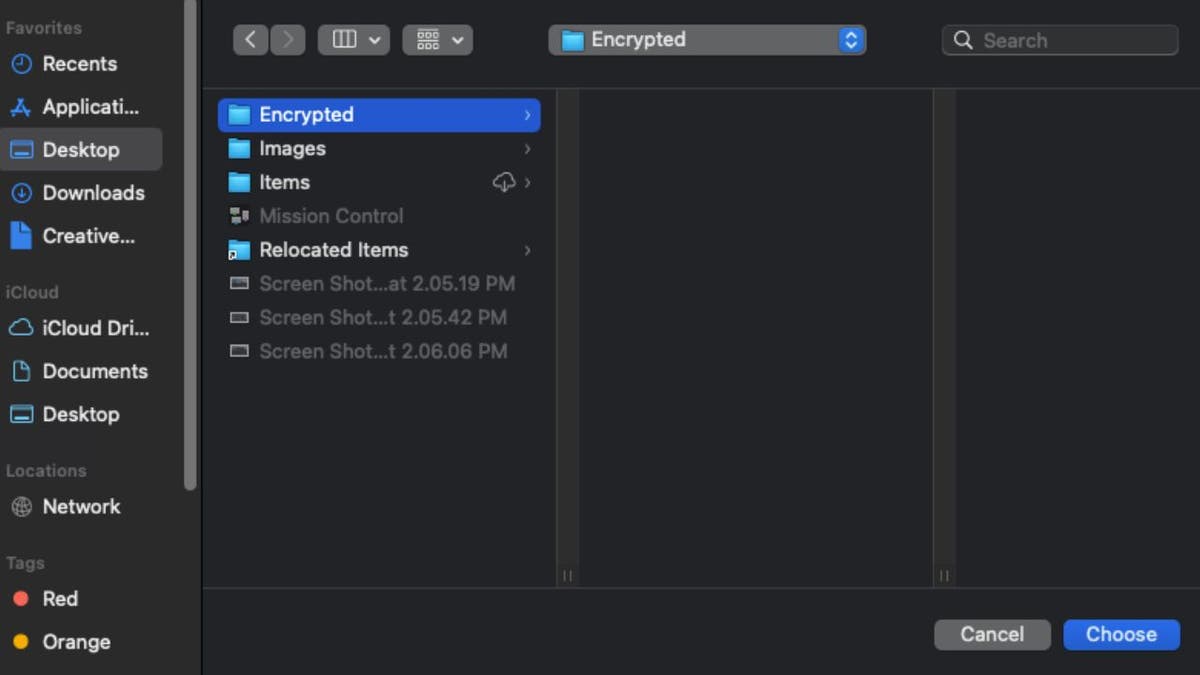Click the Cancel button

(x=992, y=634)
